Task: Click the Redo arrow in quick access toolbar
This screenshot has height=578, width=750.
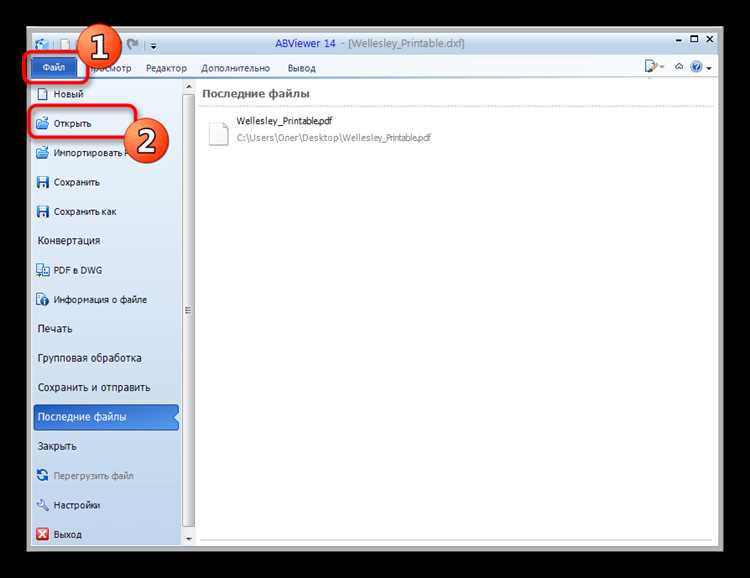Action: point(132,44)
